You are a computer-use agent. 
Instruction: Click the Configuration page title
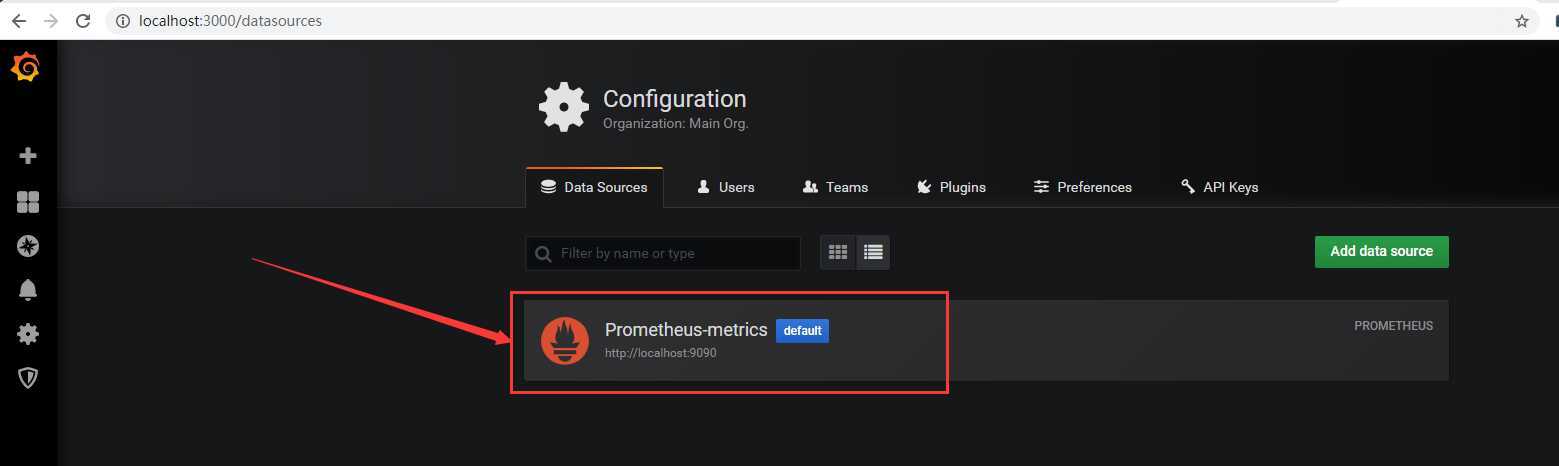pos(675,99)
